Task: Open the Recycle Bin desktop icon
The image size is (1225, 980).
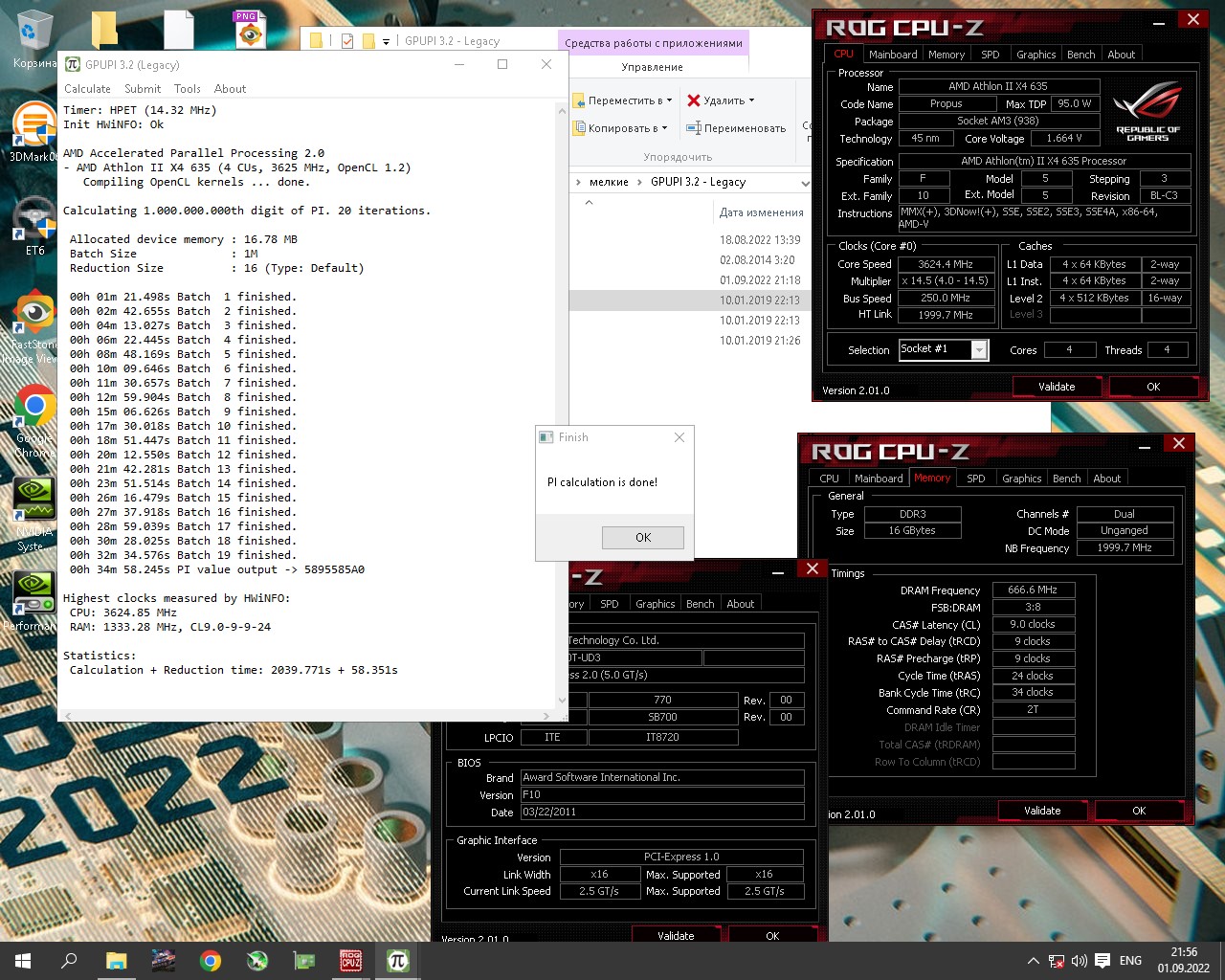Action: click(34, 40)
